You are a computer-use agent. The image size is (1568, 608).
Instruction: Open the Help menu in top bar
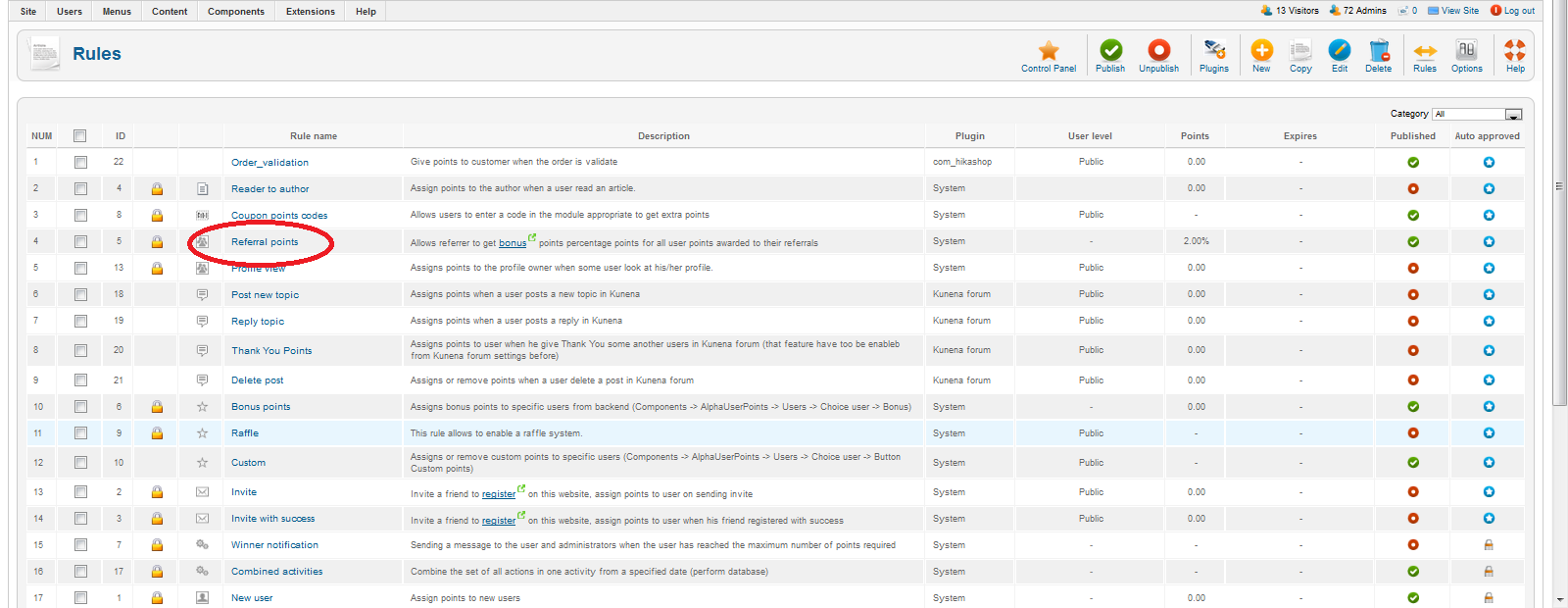tap(366, 12)
